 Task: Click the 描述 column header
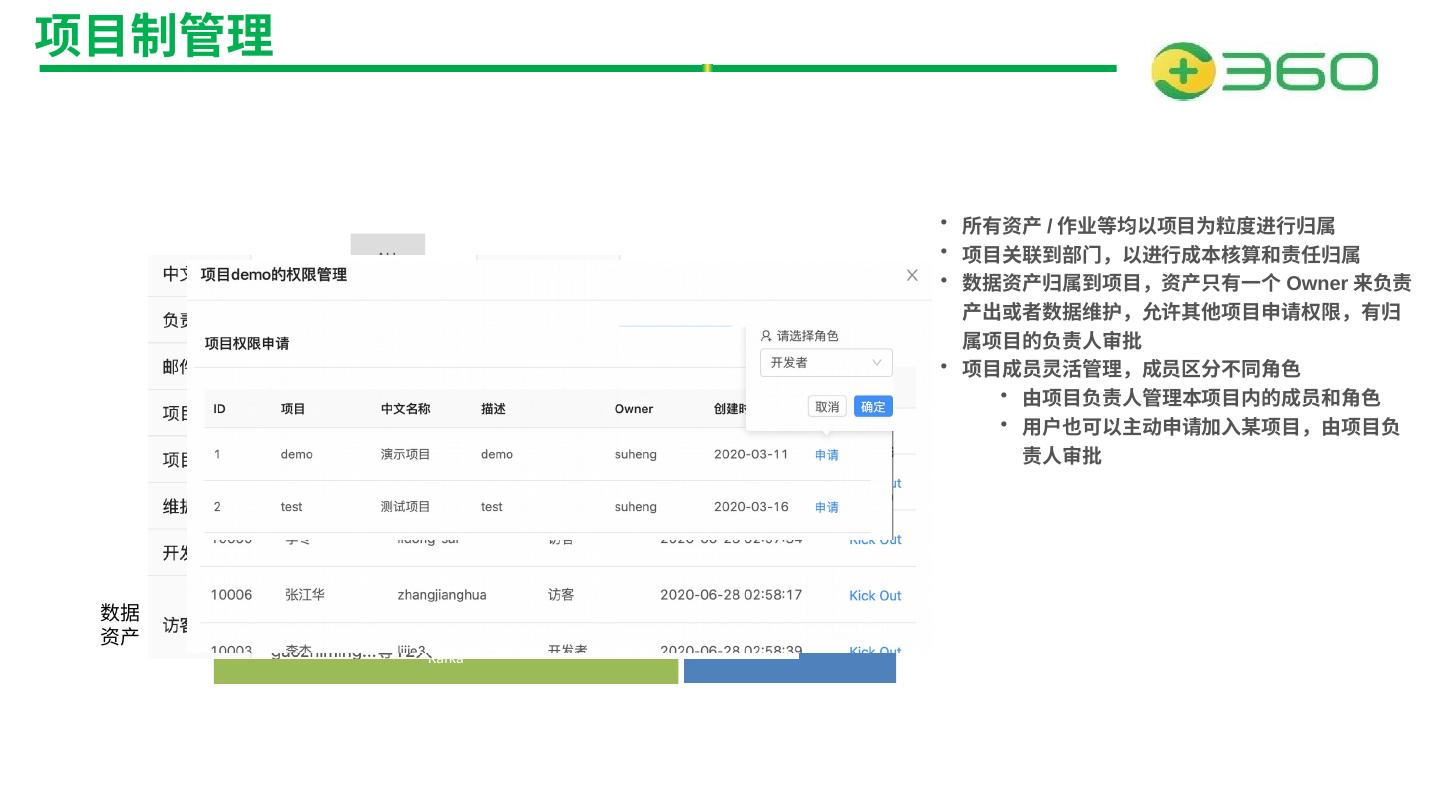(x=493, y=409)
